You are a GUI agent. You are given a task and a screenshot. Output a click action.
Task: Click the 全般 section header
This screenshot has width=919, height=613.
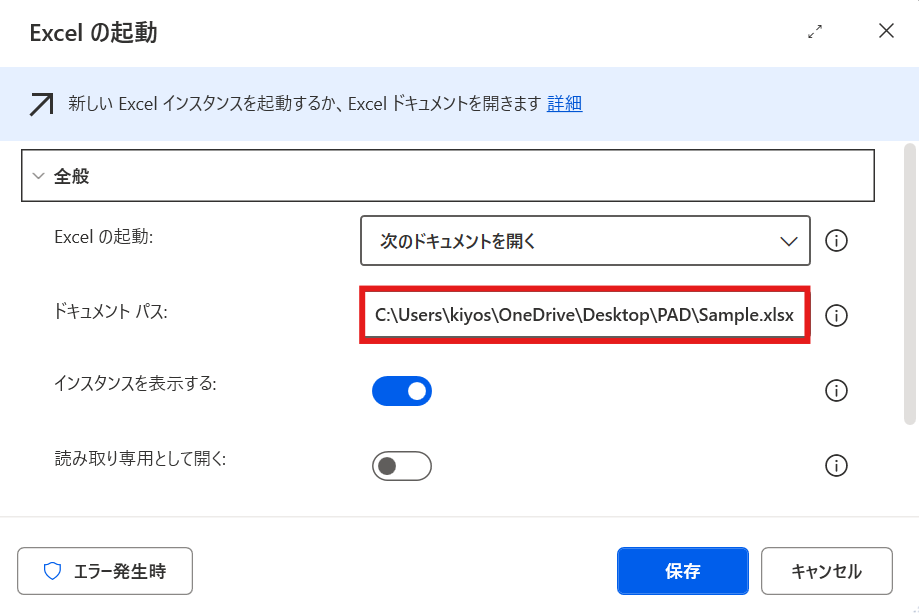[448, 176]
